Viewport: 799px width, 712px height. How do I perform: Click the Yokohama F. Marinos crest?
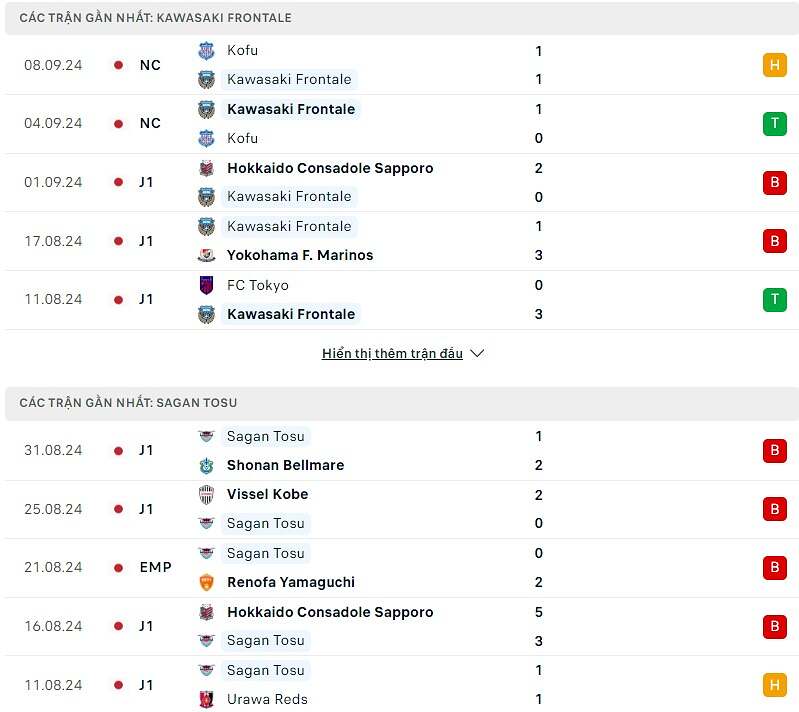coord(207,255)
